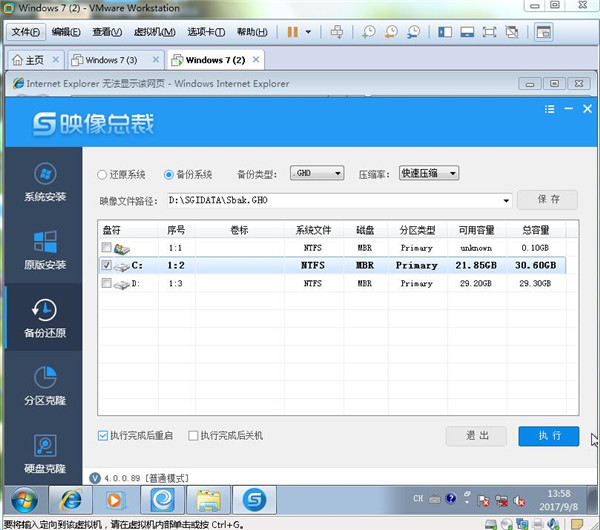Click the 0.10GB capacity cell
Image resolution: width=600 pixels, height=530 pixels.
pyautogui.click(x=535, y=248)
